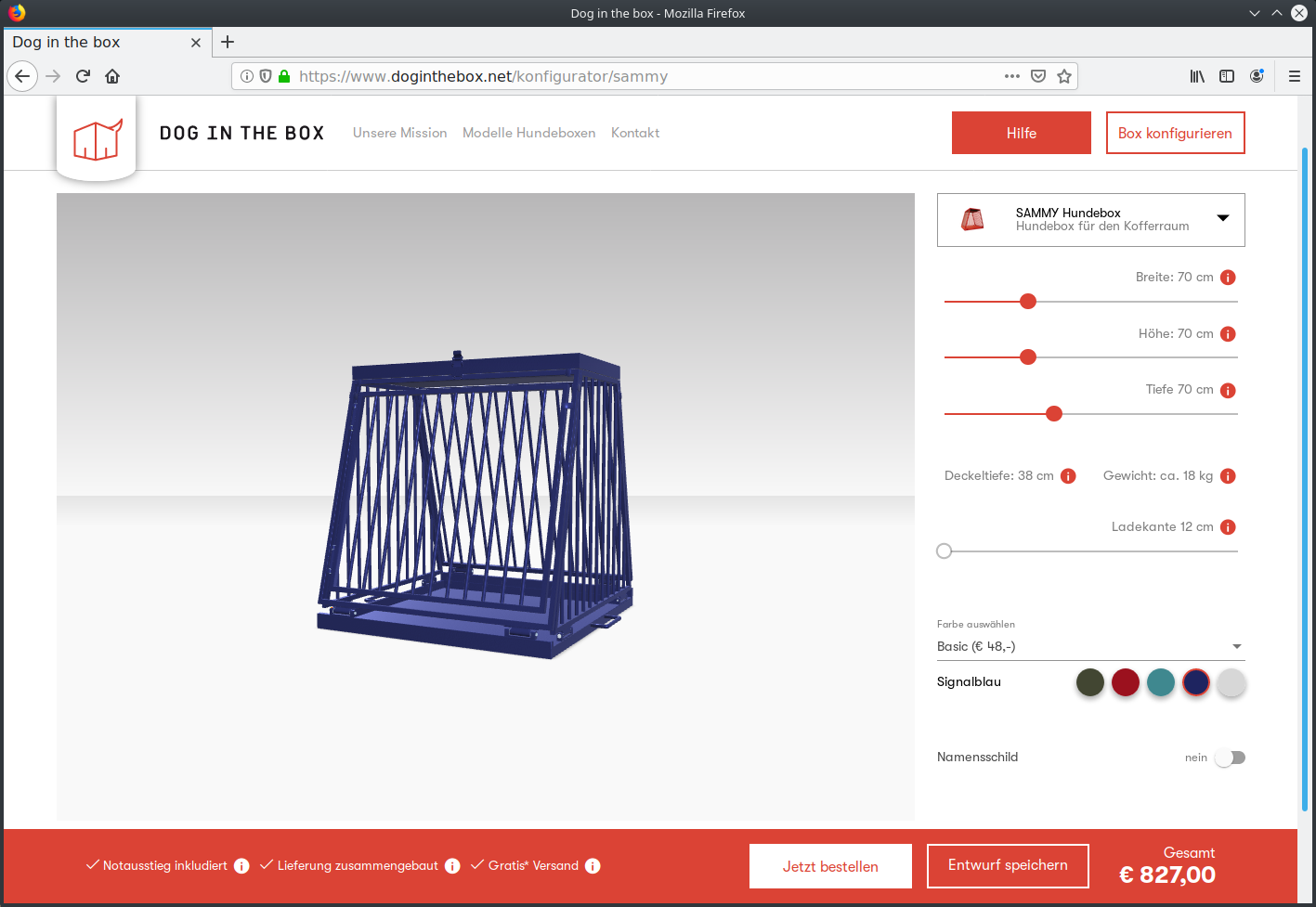Open info icon next to Gratis Versand
The width and height of the screenshot is (1316, 907).
[593, 866]
